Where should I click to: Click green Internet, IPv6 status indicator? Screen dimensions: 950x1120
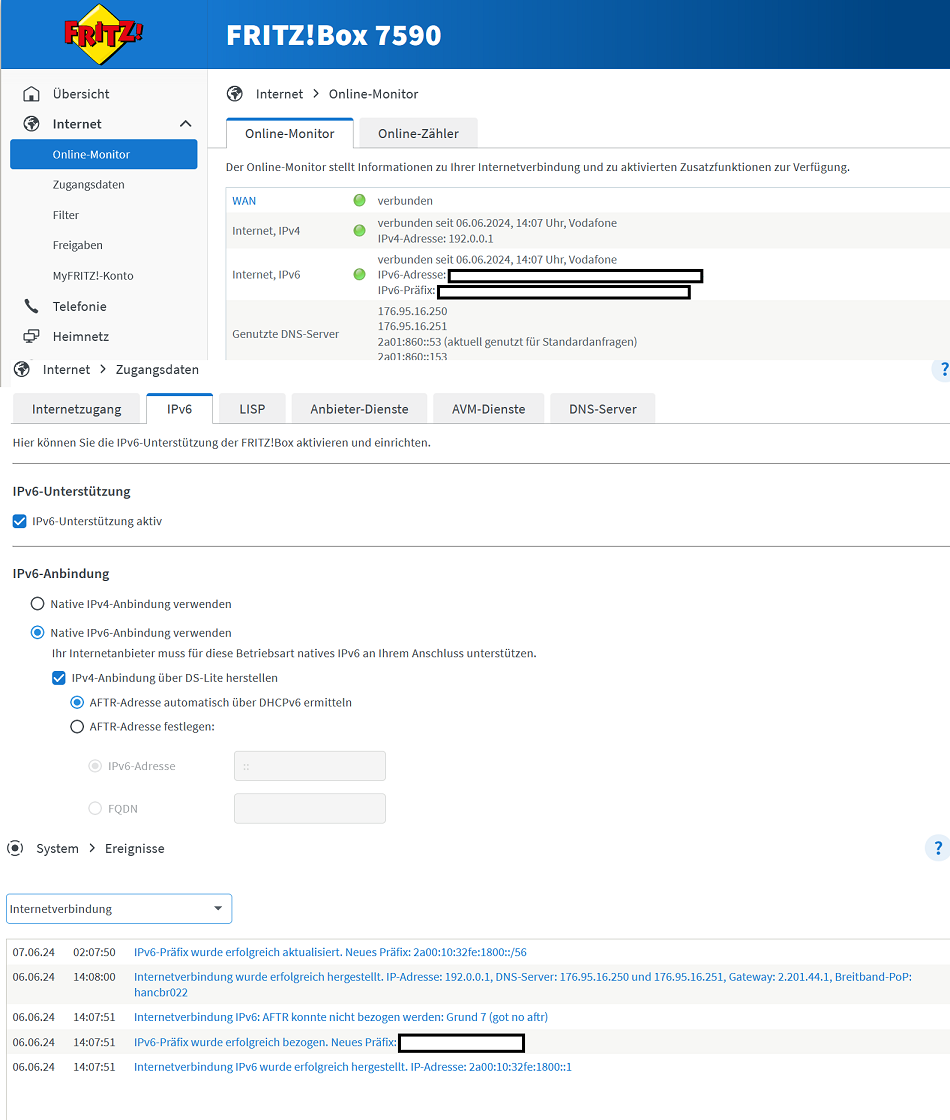click(x=359, y=274)
